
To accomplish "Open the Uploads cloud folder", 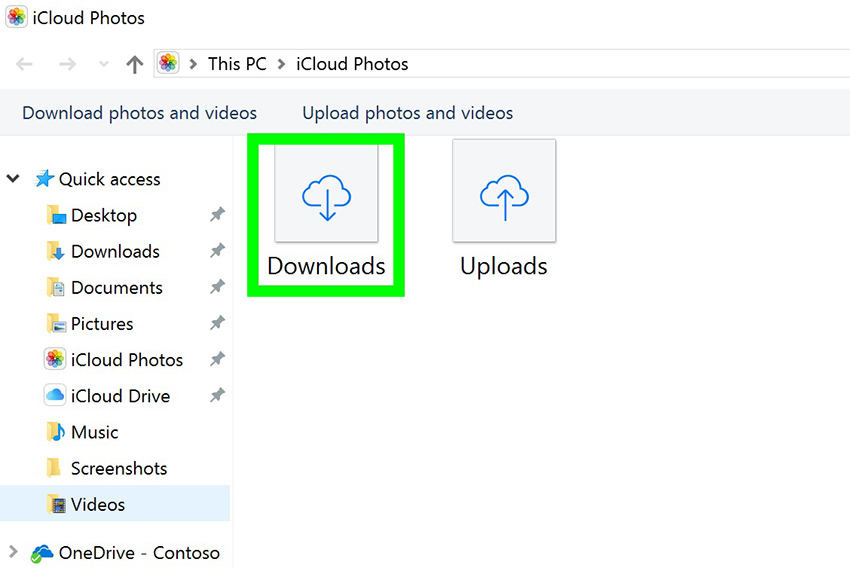I will pyautogui.click(x=504, y=210).
